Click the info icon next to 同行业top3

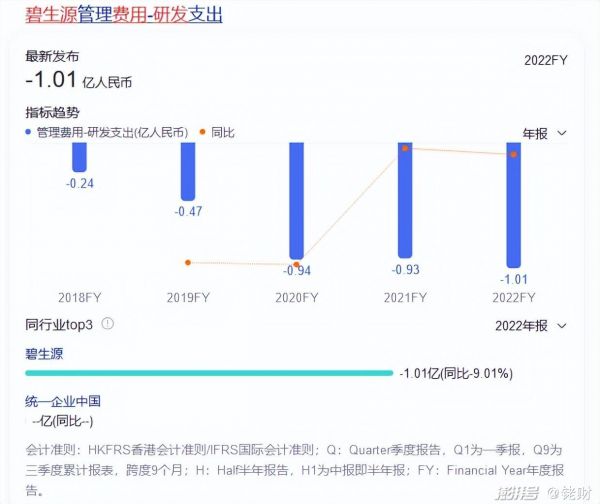[x=108, y=324]
